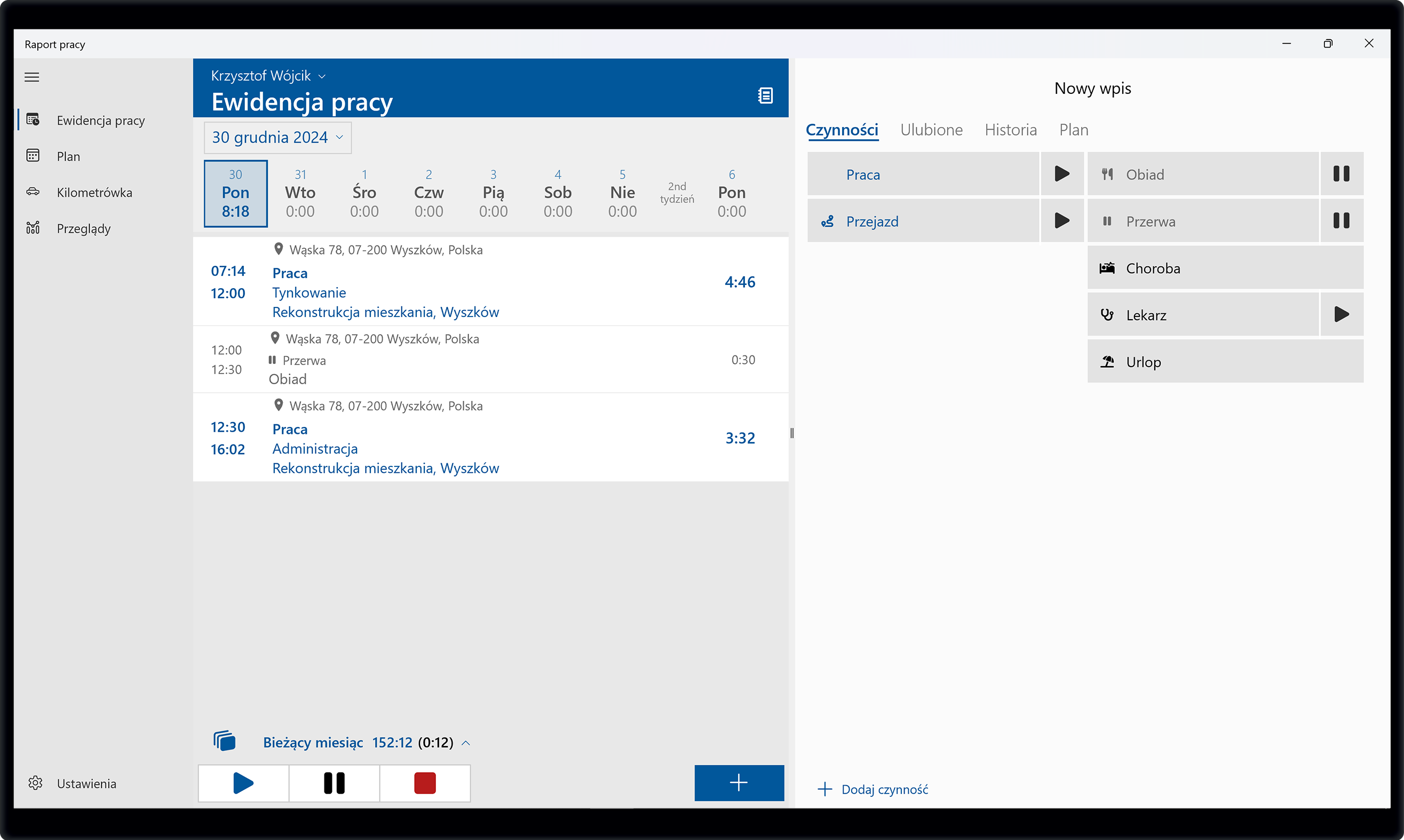This screenshot has width=1404, height=840.
Task: Switch to the Ulubione tab
Action: (x=931, y=130)
